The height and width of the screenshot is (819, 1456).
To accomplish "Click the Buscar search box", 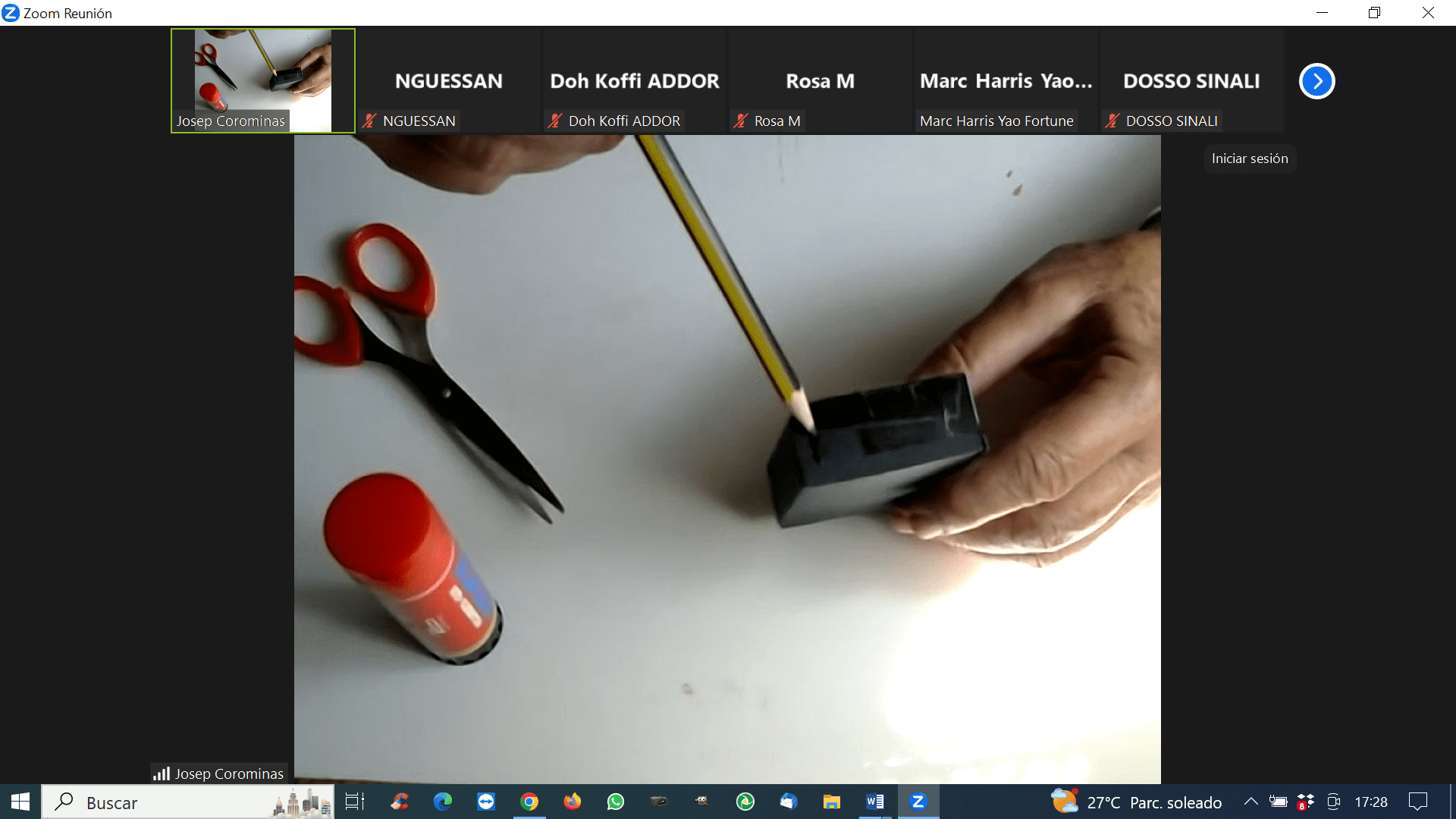I will (x=187, y=802).
